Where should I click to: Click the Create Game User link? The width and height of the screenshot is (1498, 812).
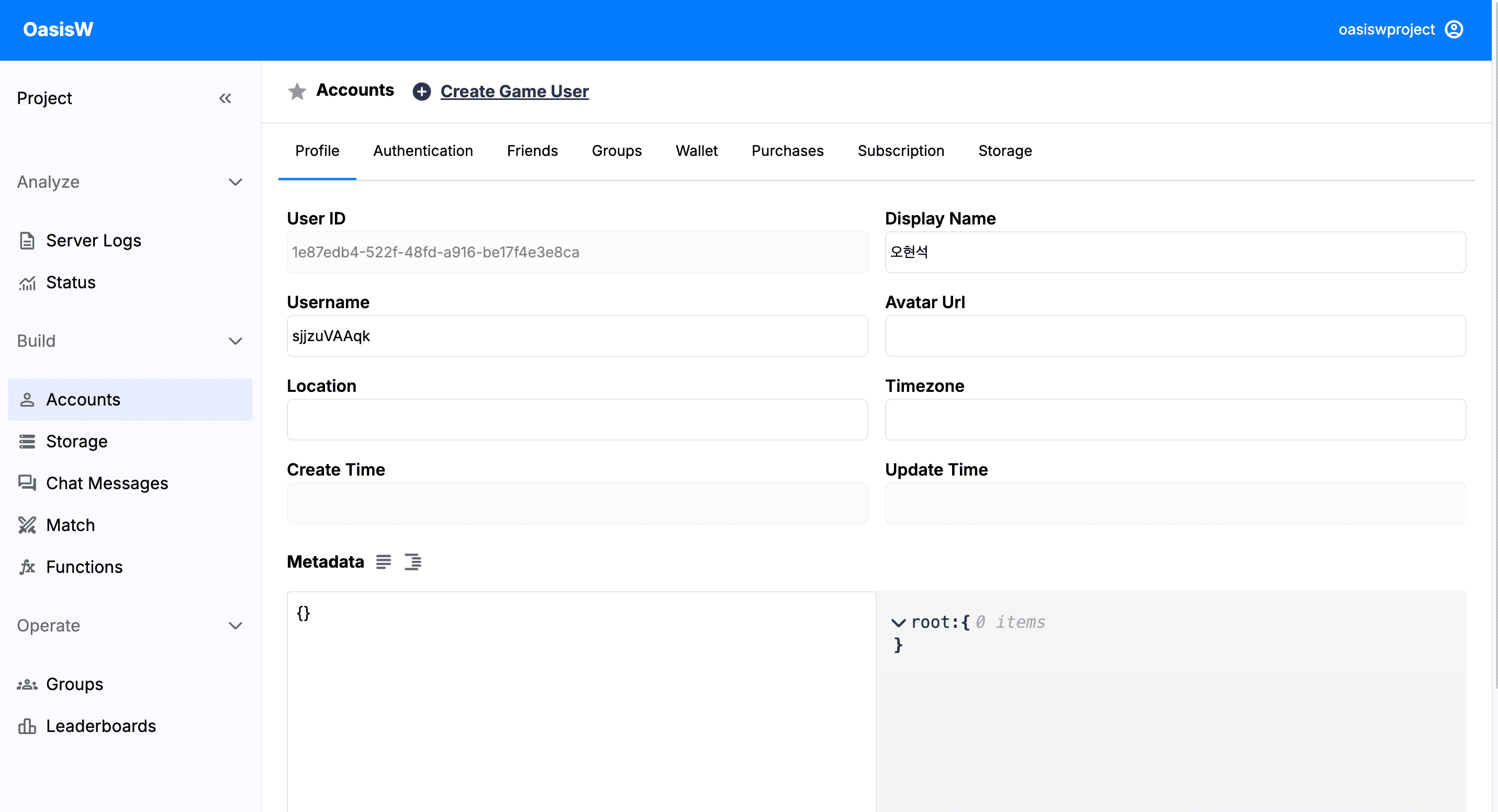tap(514, 91)
